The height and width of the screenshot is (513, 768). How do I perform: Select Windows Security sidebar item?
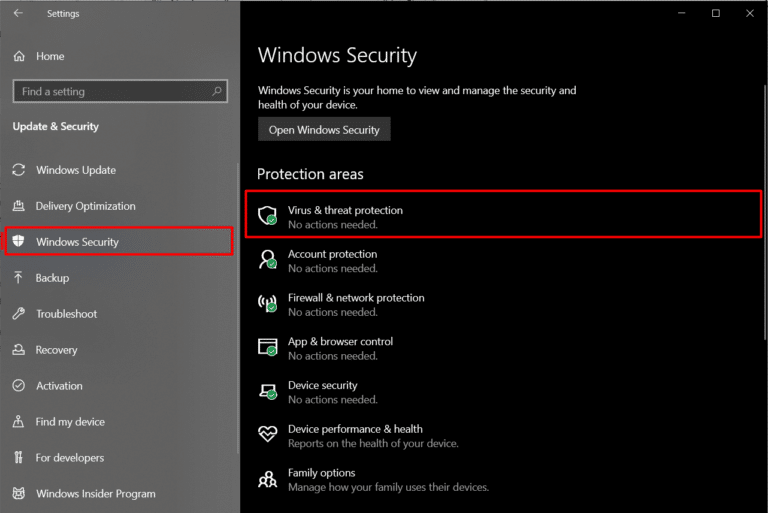77,242
